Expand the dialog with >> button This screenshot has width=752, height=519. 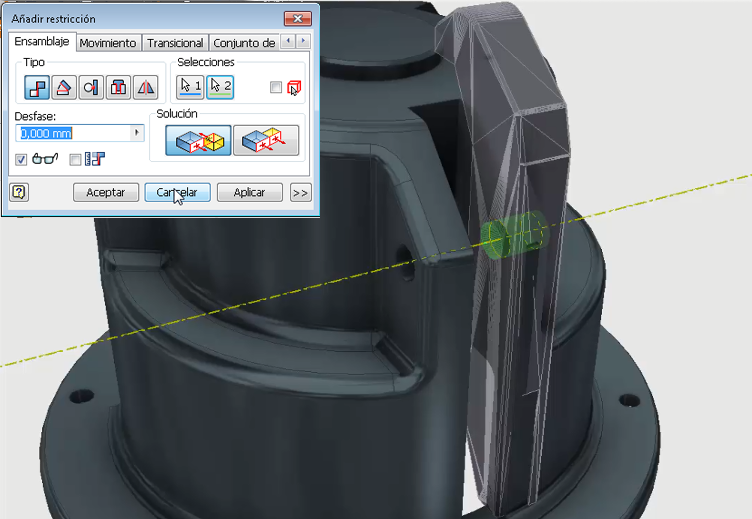300,192
